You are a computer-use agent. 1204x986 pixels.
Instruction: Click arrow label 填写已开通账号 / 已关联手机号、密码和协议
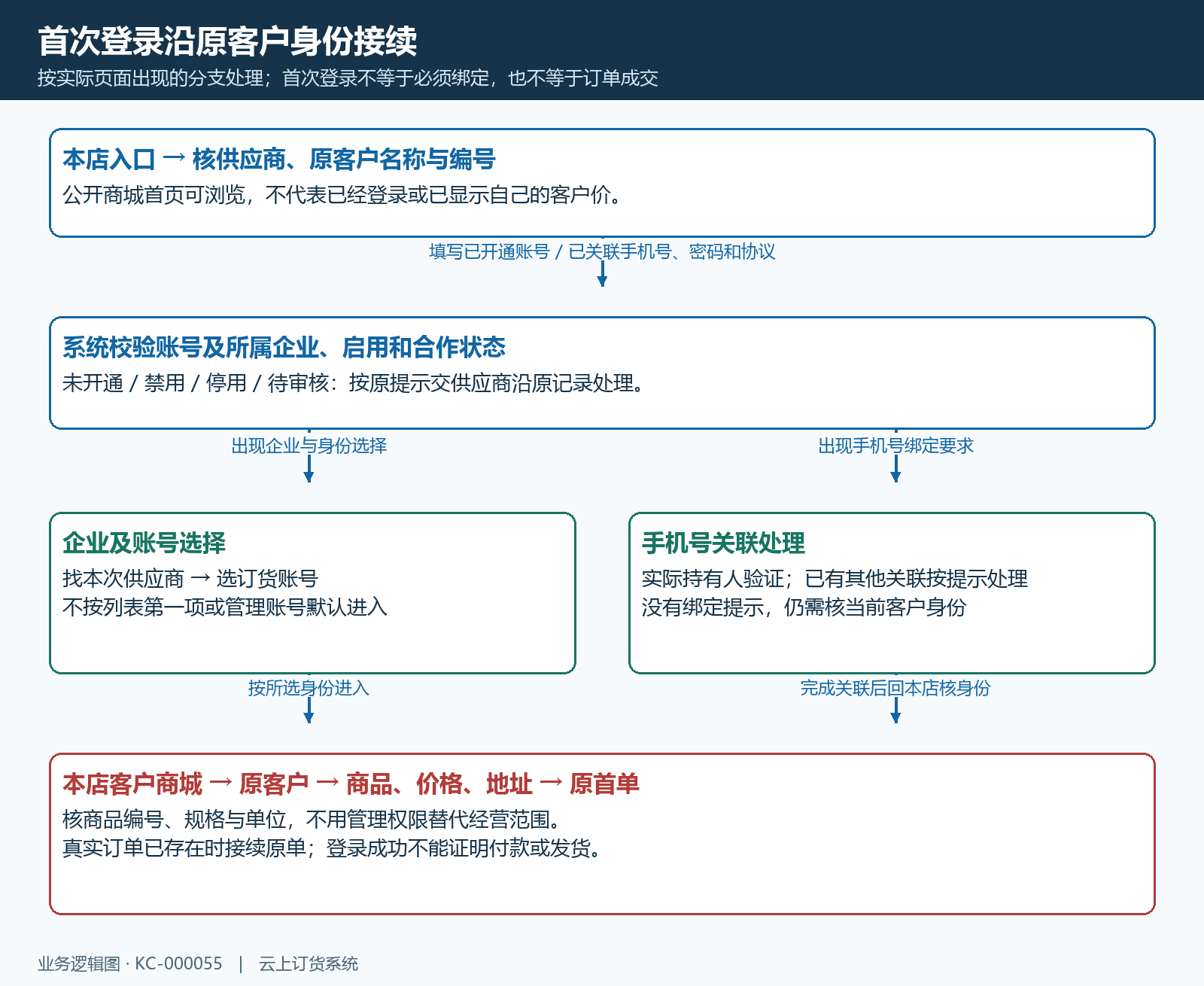click(602, 251)
